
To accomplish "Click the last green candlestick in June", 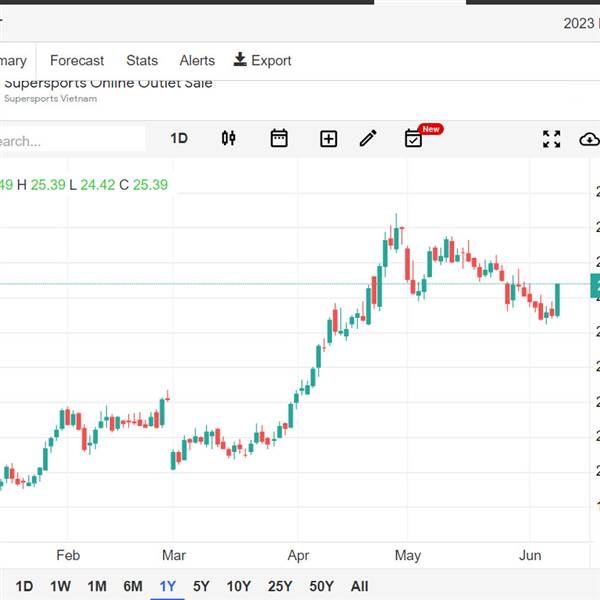I will point(558,300).
